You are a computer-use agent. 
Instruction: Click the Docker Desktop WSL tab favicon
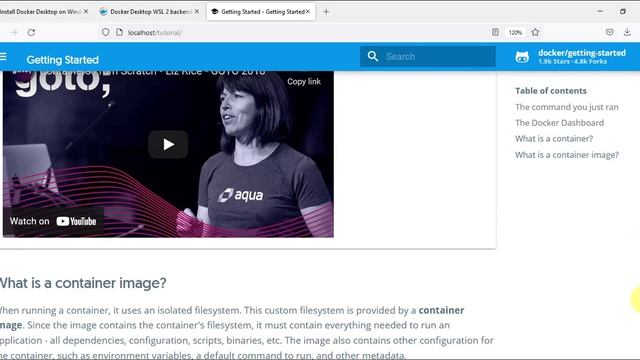tap(104, 12)
